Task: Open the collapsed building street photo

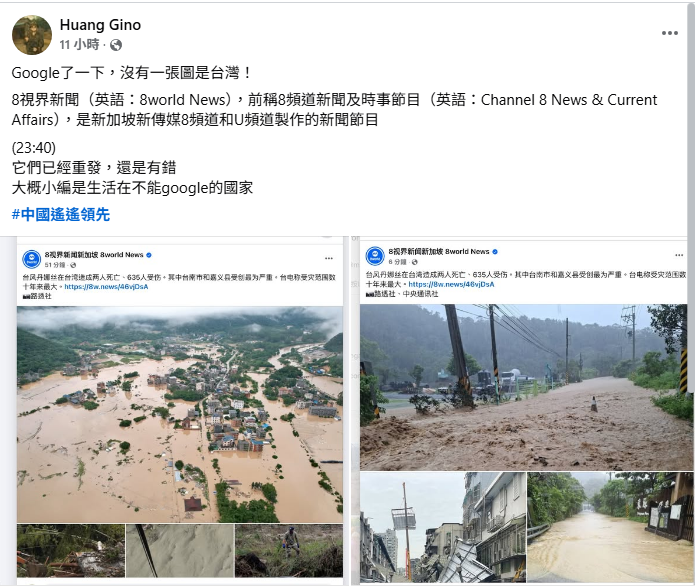Action: coord(443,527)
